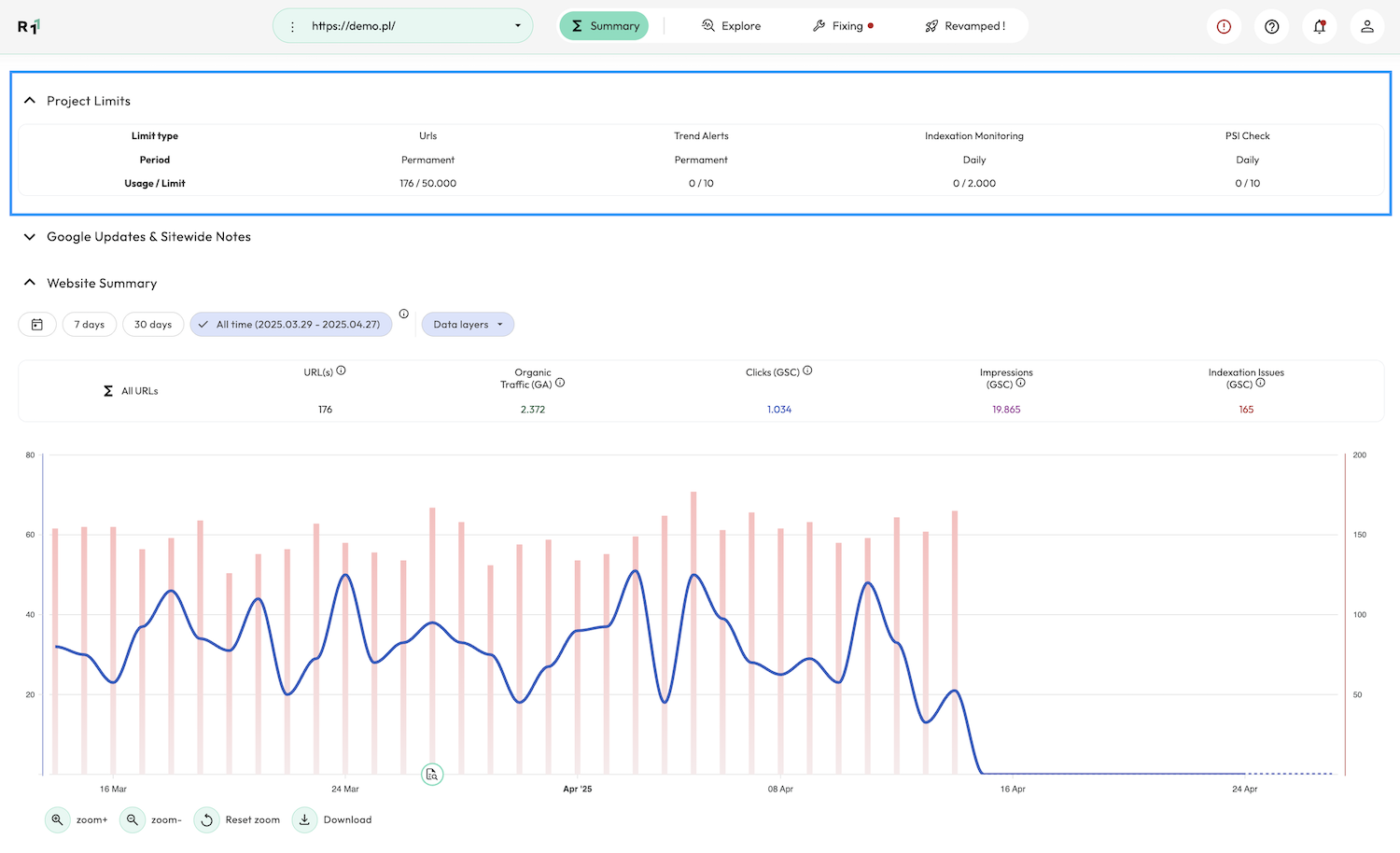
Task: Toggle the All time range chip
Action: click(290, 325)
